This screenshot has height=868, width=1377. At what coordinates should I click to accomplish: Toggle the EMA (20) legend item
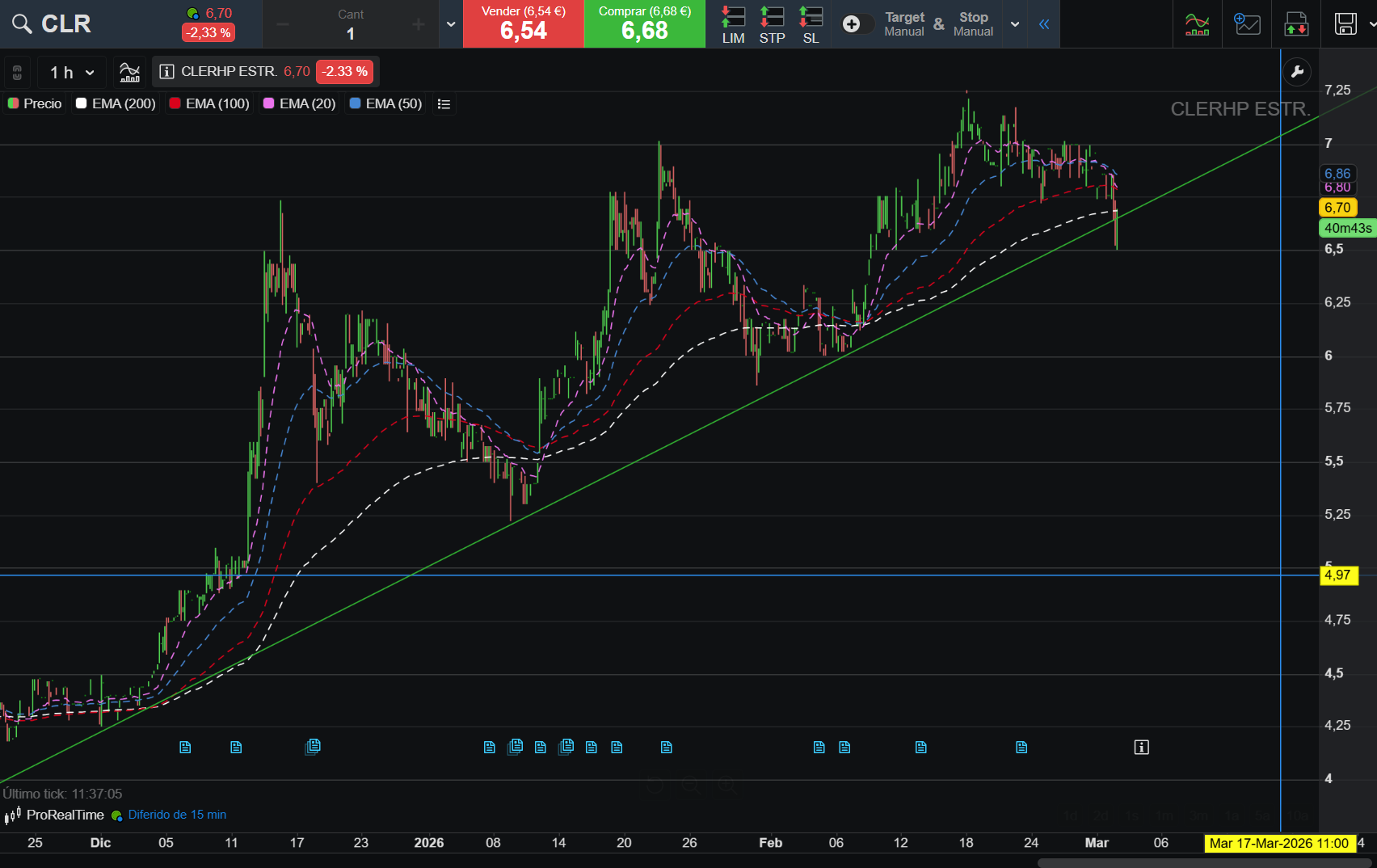coord(300,103)
